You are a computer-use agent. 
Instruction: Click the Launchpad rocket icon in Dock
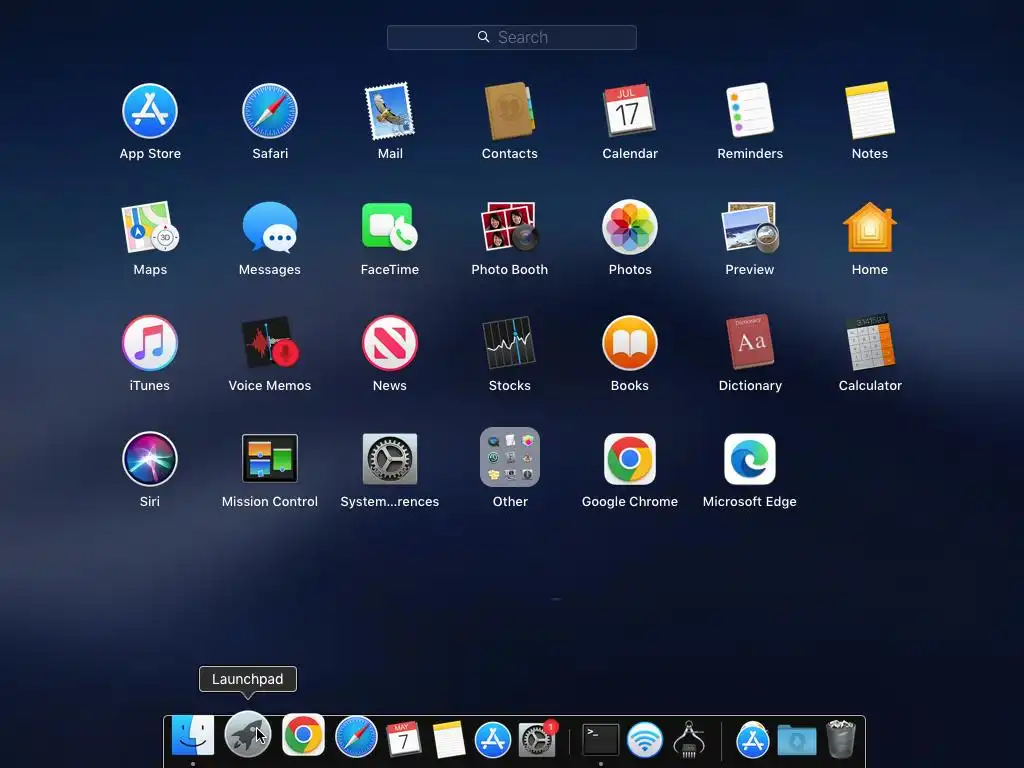(x=248, y=734)
